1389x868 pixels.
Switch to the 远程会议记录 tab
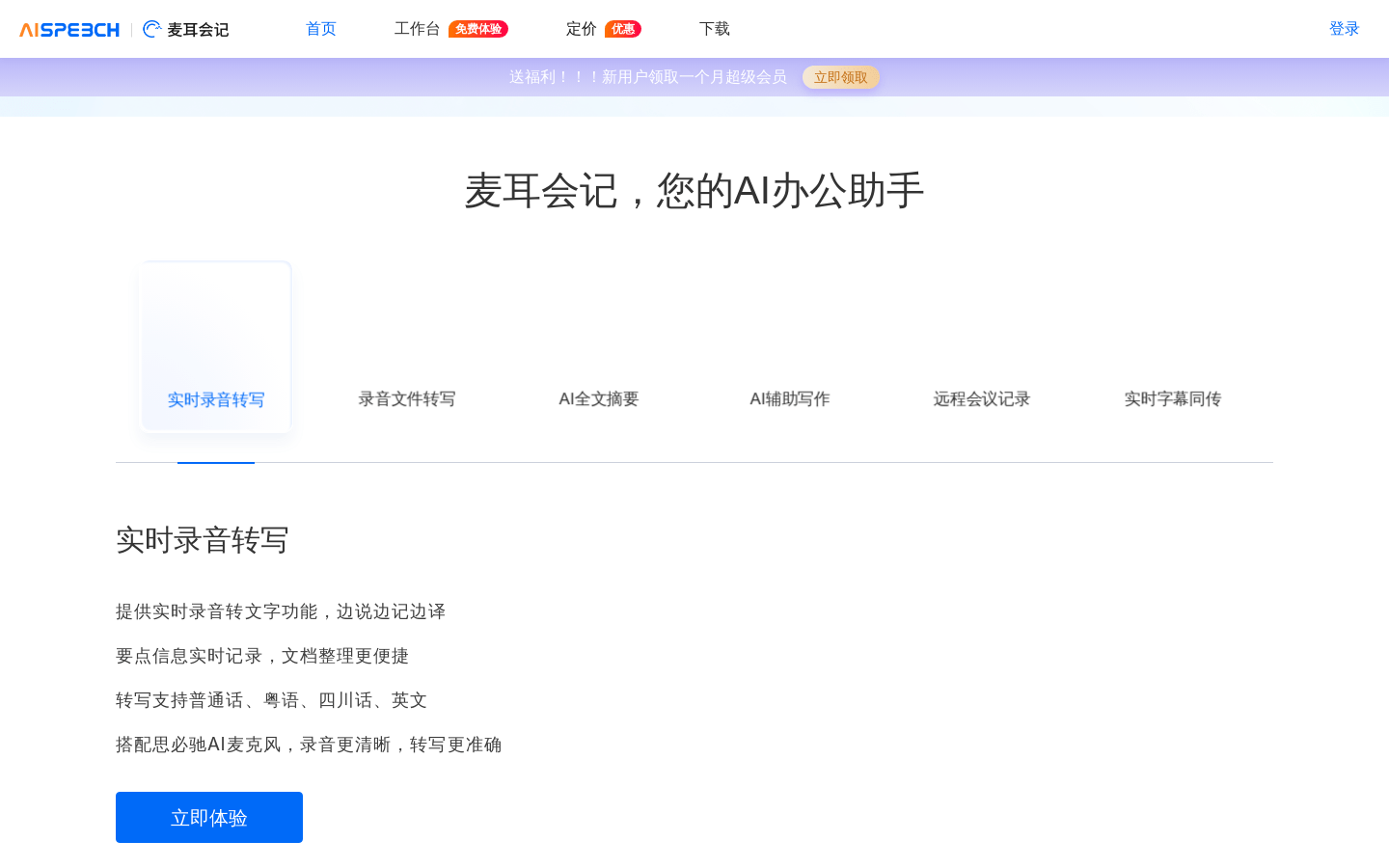[981, 398]
